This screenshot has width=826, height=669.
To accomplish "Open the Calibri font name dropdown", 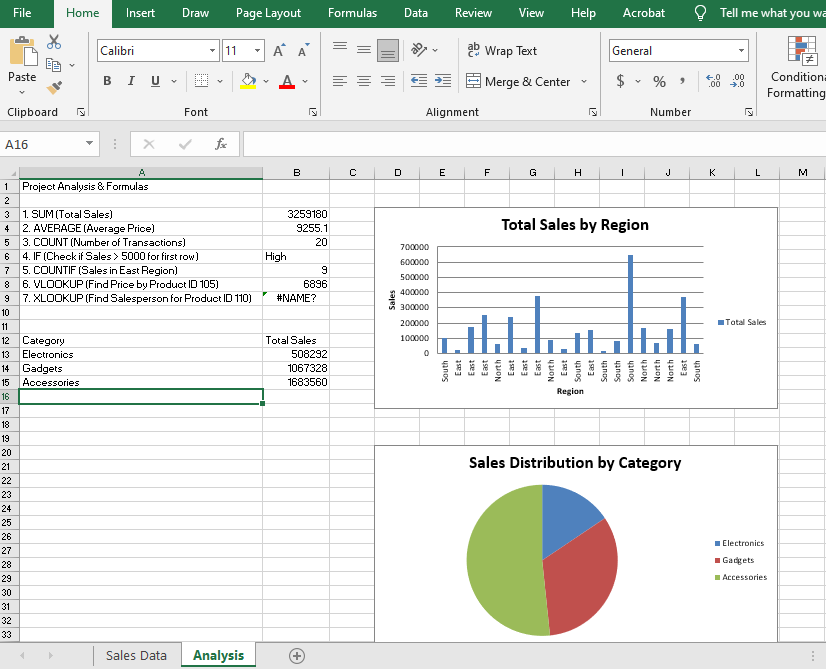I will (212, 51).
